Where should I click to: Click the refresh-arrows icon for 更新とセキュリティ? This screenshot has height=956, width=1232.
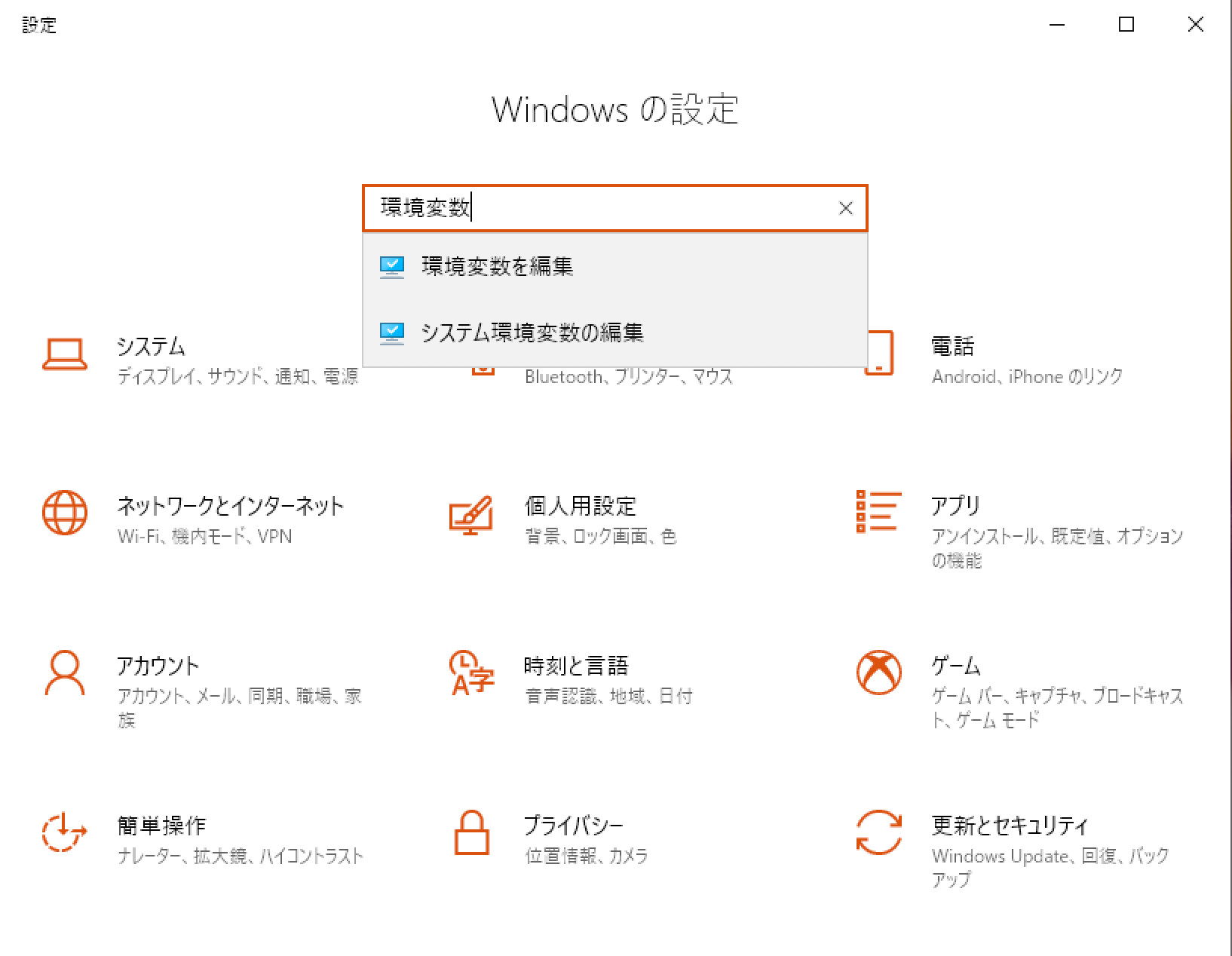coord(879,832)
